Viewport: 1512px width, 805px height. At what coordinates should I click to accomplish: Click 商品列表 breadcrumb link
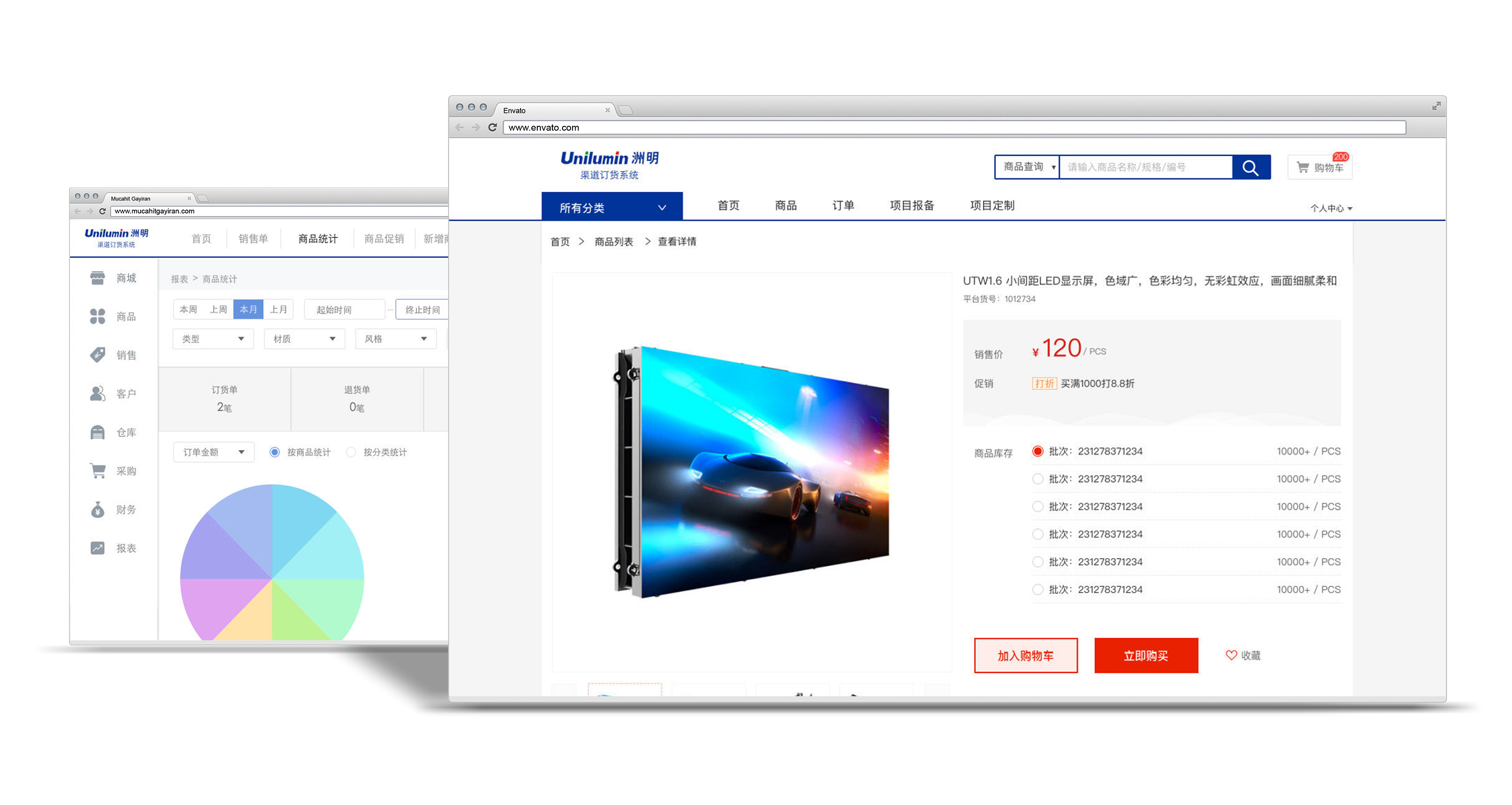[613, 242]
